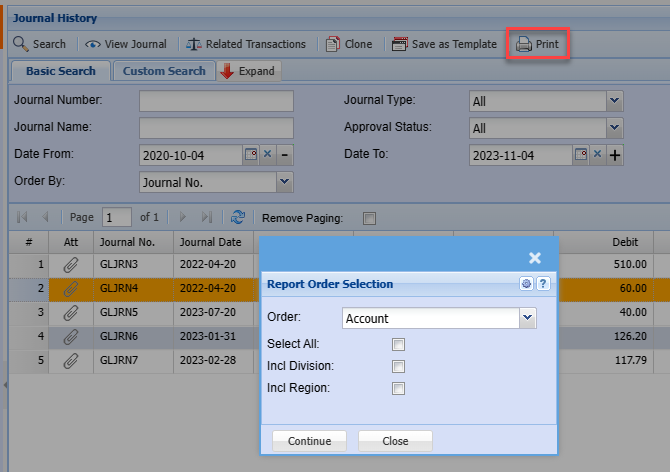The image size is (670, 472).
Task: Clear the Date From value
Action: coord(267,154)
